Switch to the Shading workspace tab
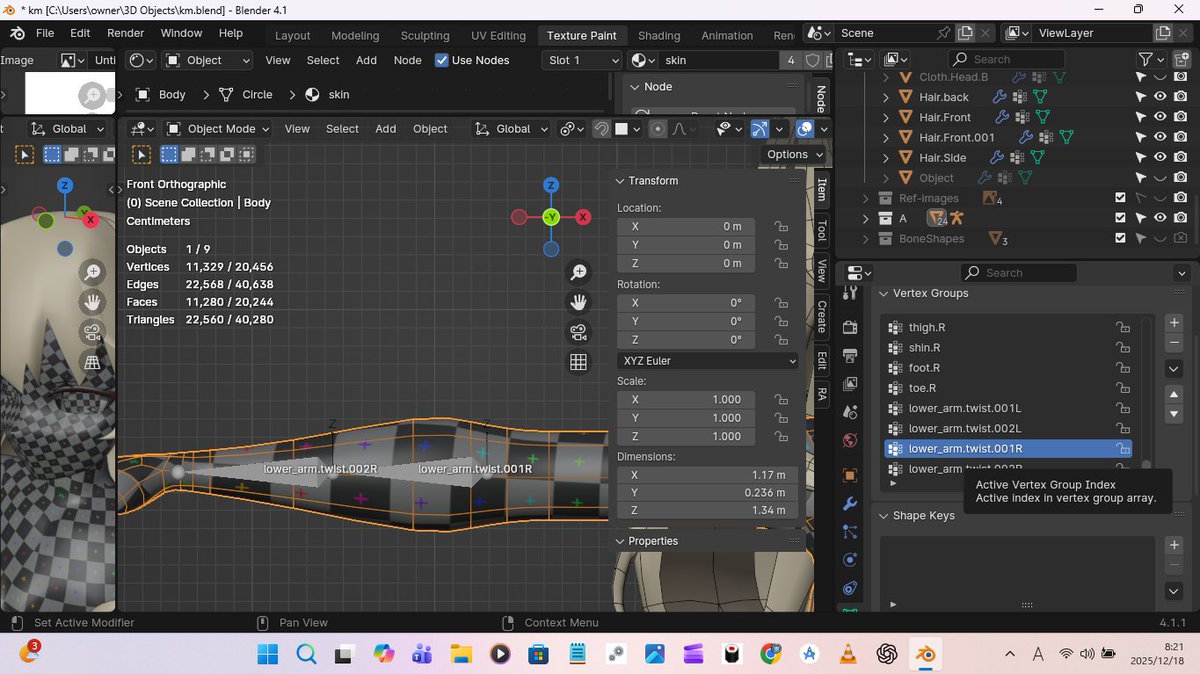 [659, 35]
